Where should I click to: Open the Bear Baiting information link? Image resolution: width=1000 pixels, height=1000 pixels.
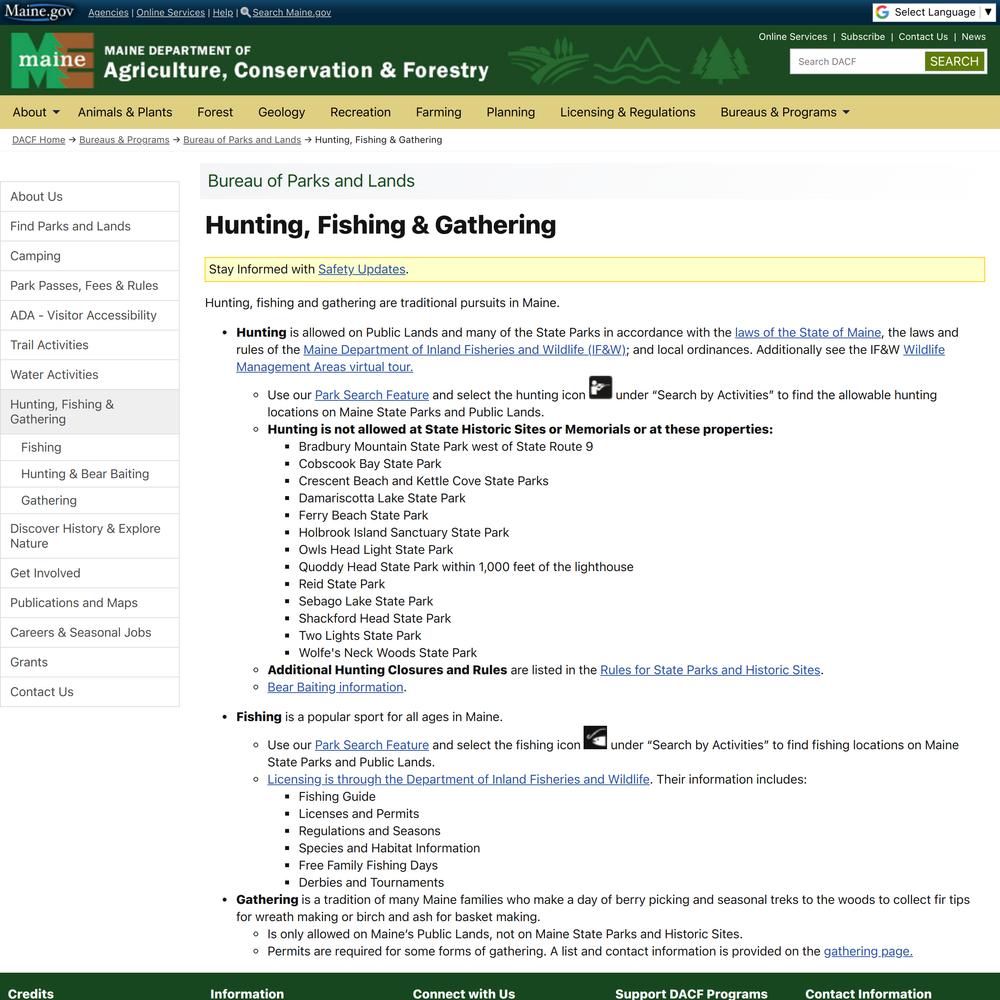[335, 687]
